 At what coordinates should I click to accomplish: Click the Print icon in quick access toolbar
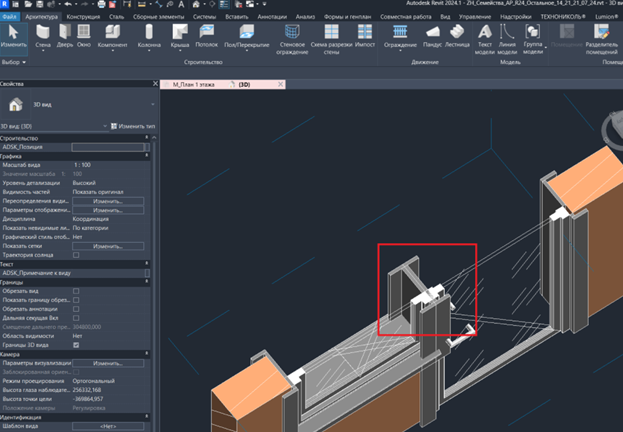pos(101,4)
